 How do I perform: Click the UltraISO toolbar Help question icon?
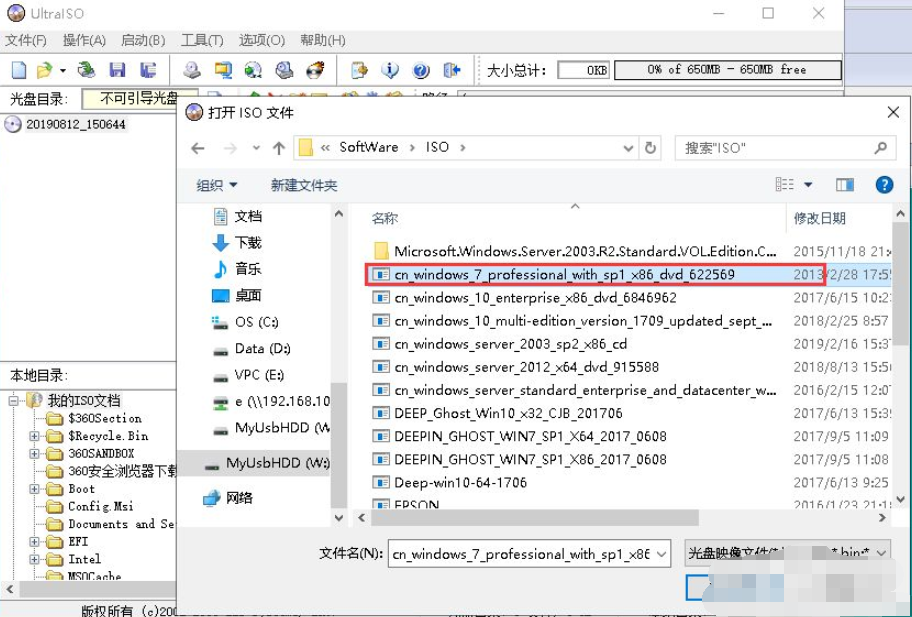coord(421,70)
